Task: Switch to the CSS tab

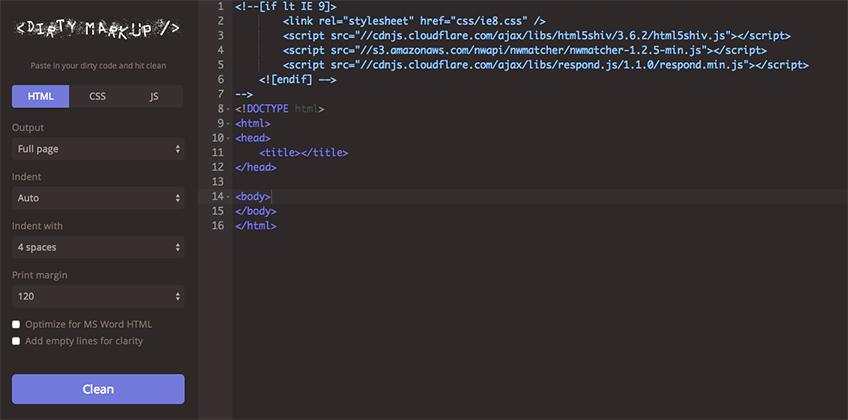Action: (97, 97)
